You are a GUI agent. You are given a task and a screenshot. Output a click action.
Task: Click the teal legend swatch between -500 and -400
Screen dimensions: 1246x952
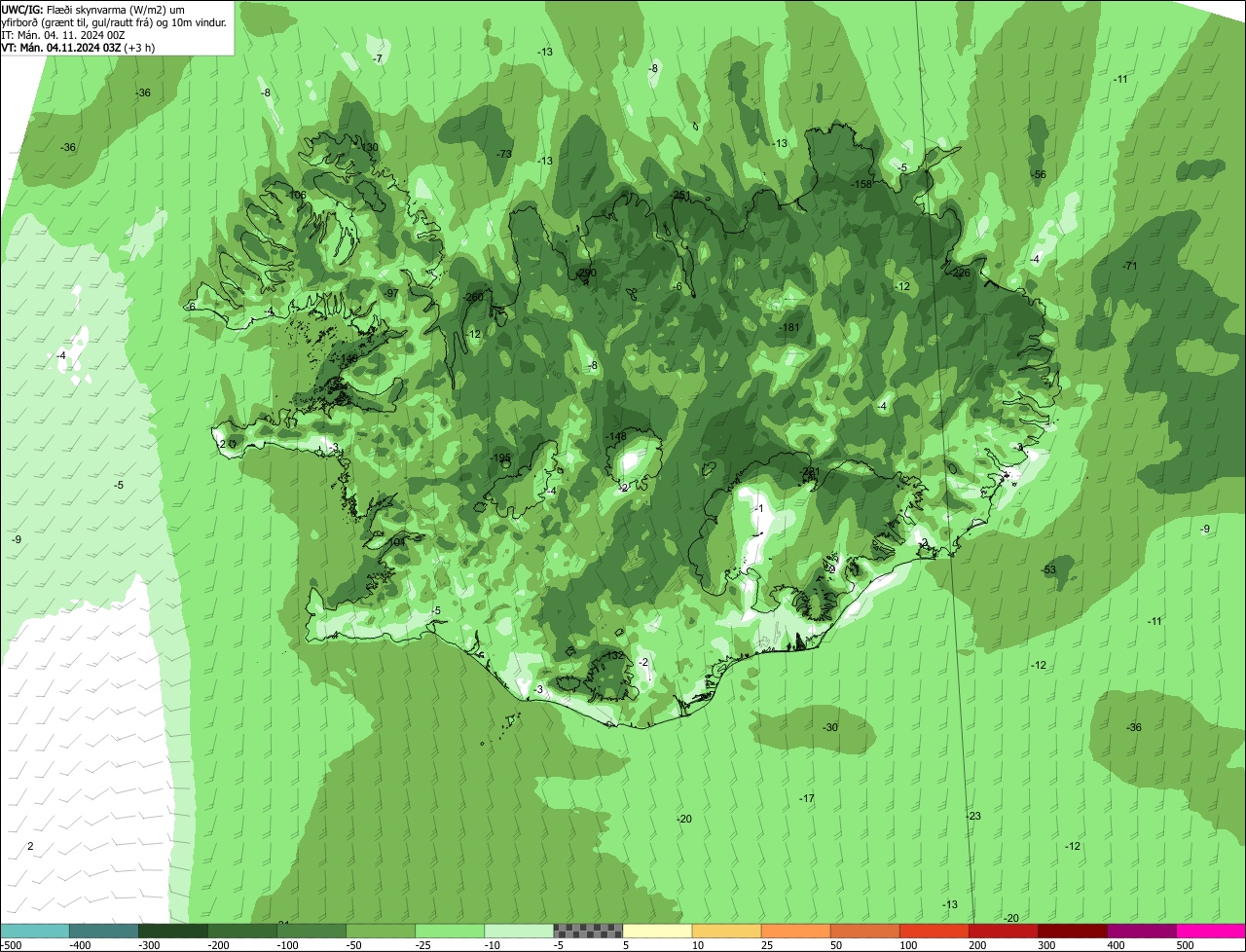tap(35, 931)
